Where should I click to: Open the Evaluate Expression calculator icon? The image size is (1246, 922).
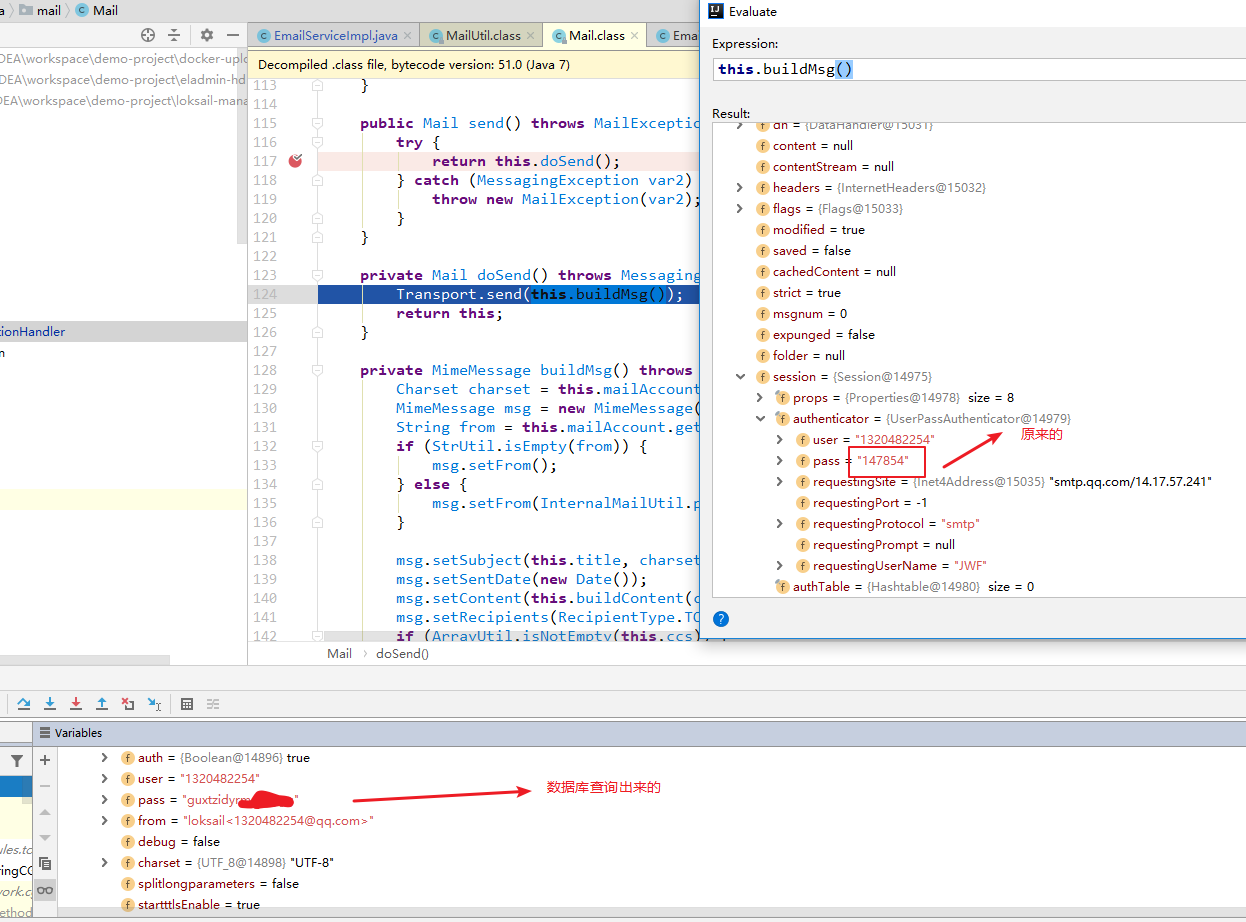click(187, 703)
